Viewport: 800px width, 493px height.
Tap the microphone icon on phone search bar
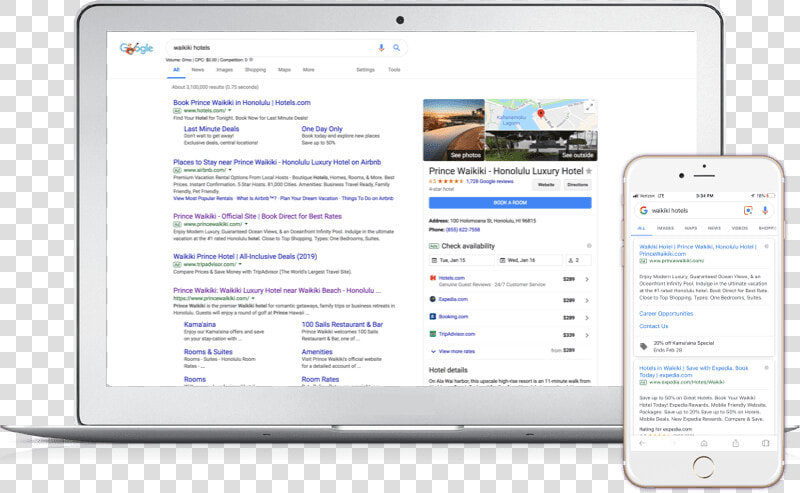[765, 210]
